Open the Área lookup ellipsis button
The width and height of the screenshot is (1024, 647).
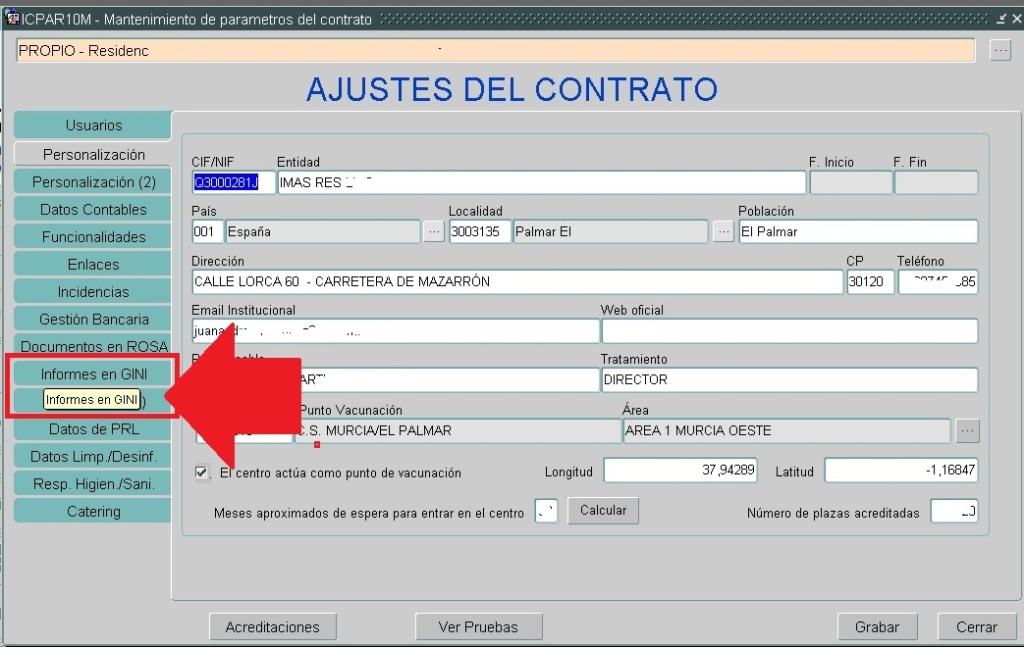[967, 431]
